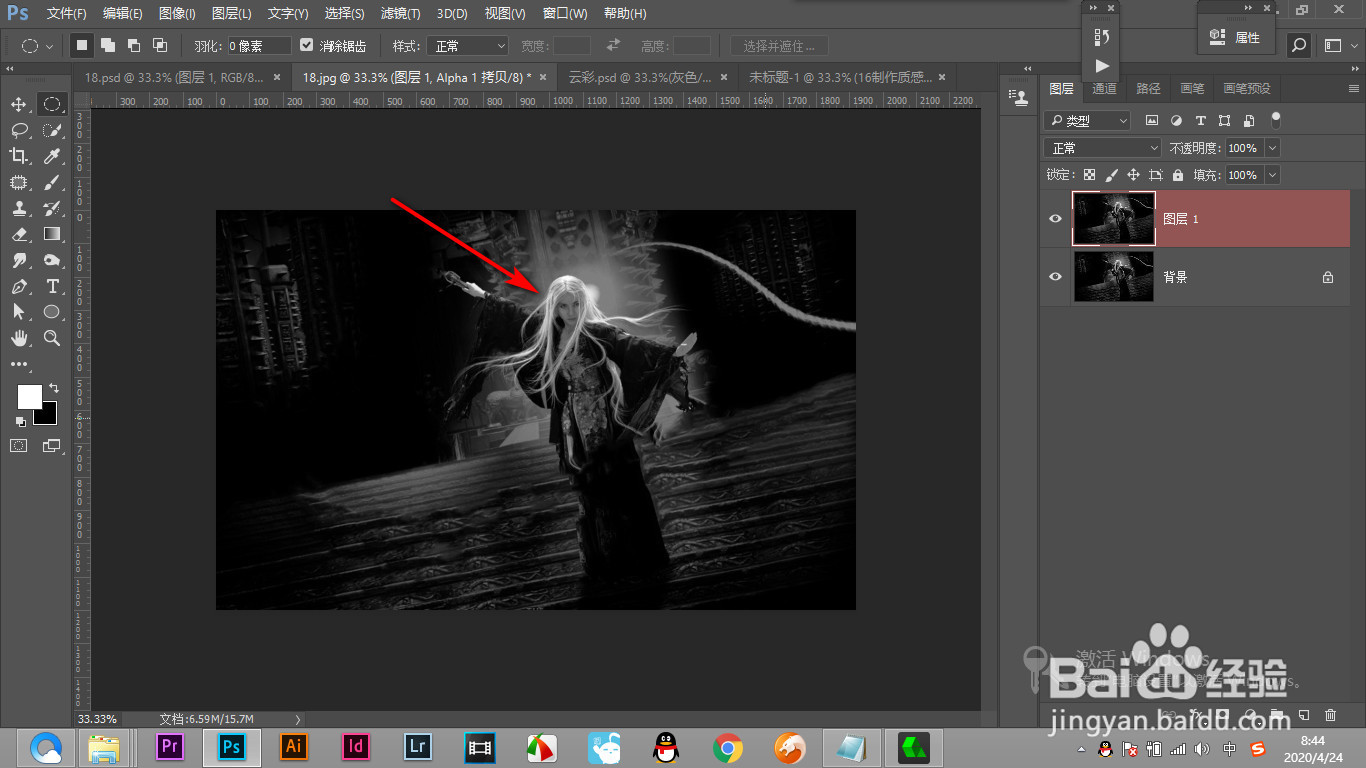Image resolution: width=1366 pixels, height=768 pixels.
Task: Open the History panel icon
Action: point(1102,37)
